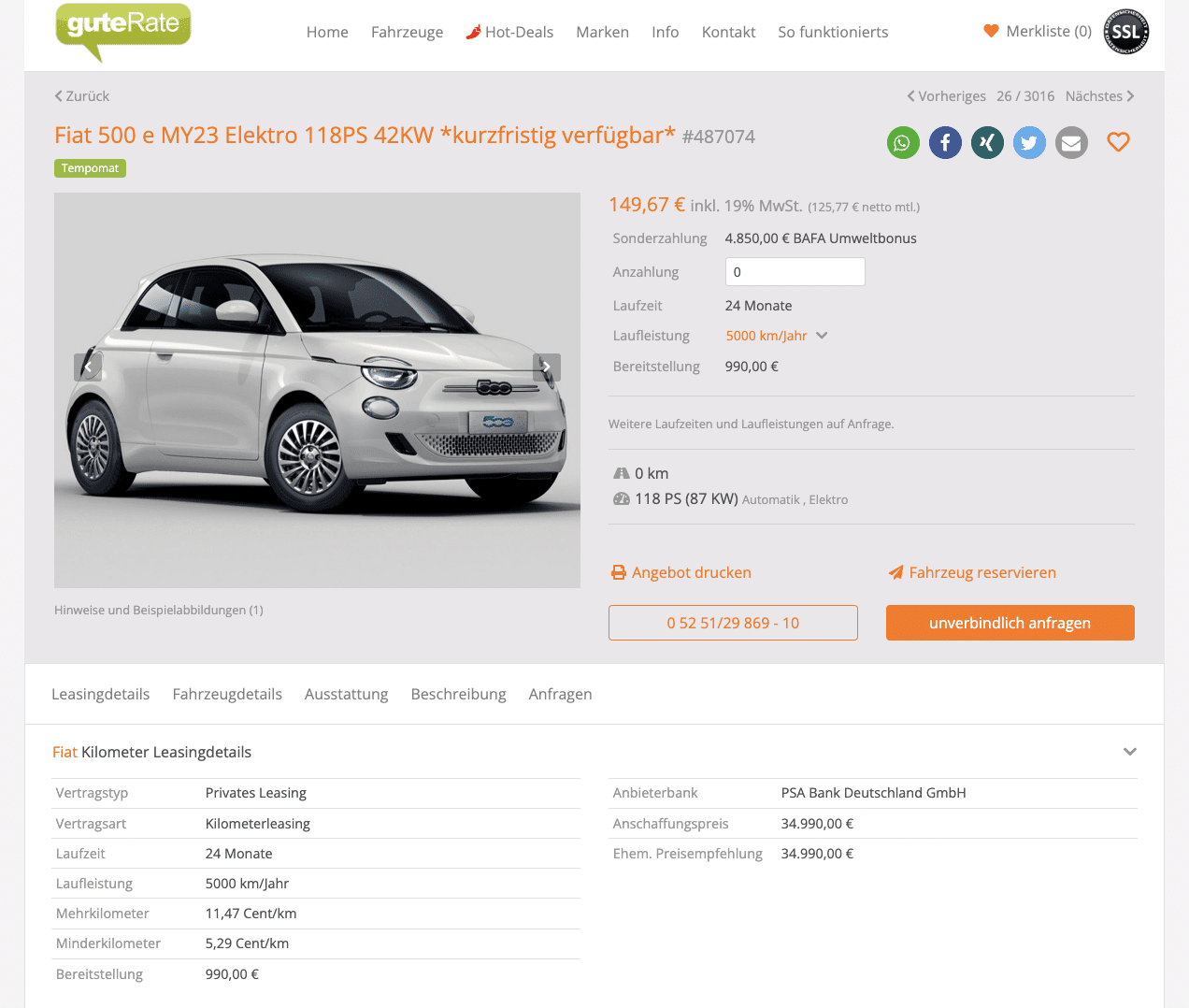Click the price 149,67 €
This screenshot has width=1189, height=1008.
[x=647, y=205]
